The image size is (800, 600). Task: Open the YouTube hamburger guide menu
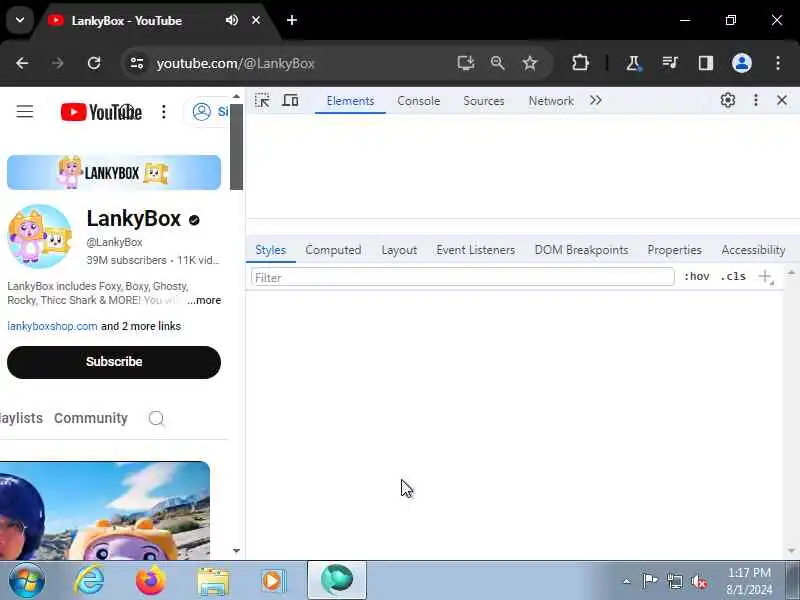pos(24,111)
